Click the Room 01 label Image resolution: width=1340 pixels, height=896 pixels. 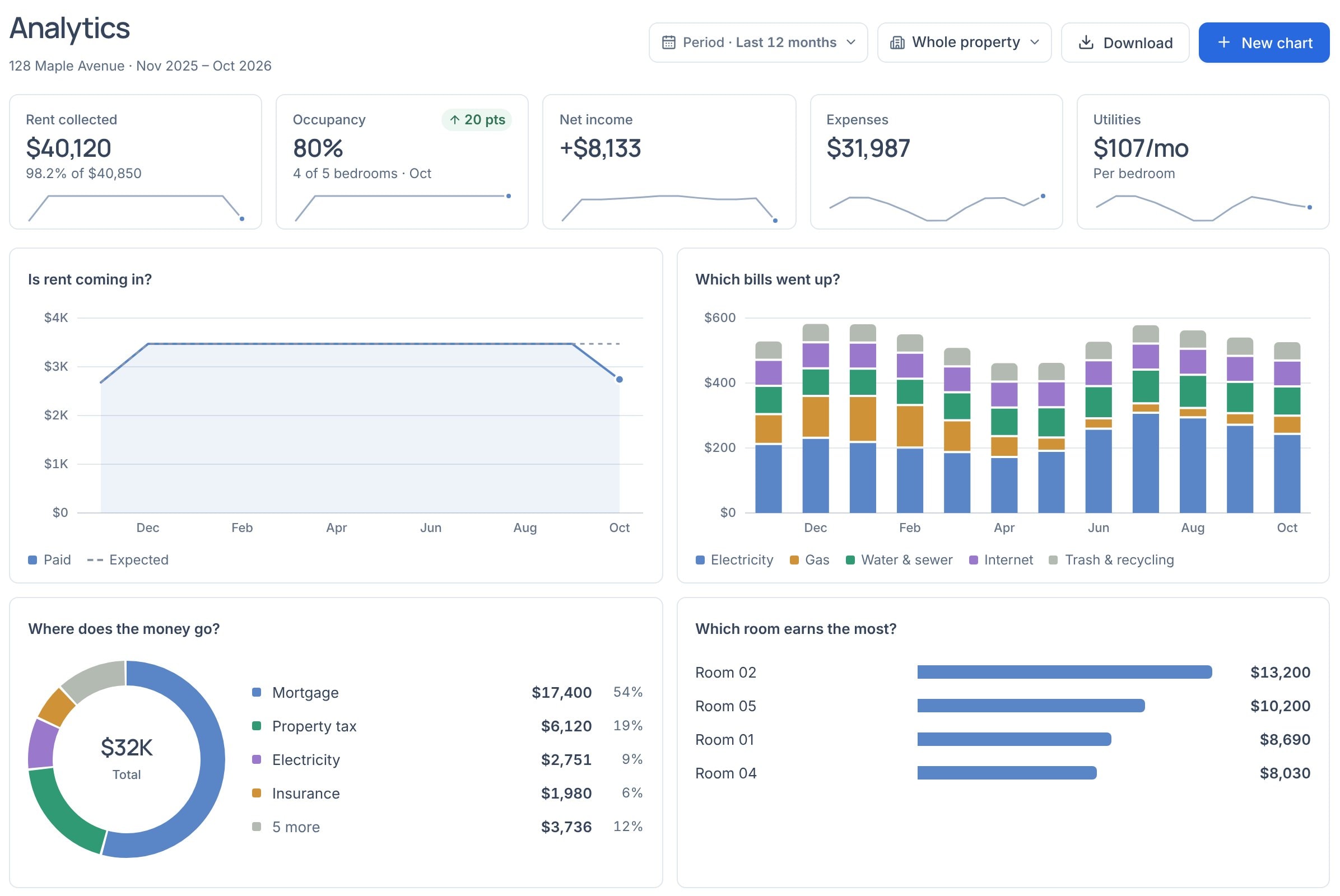click(x=725, y=740)
